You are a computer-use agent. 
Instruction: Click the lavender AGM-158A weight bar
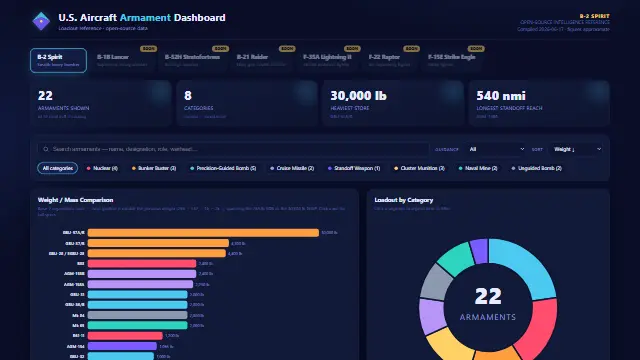click(x=140, y=284)
